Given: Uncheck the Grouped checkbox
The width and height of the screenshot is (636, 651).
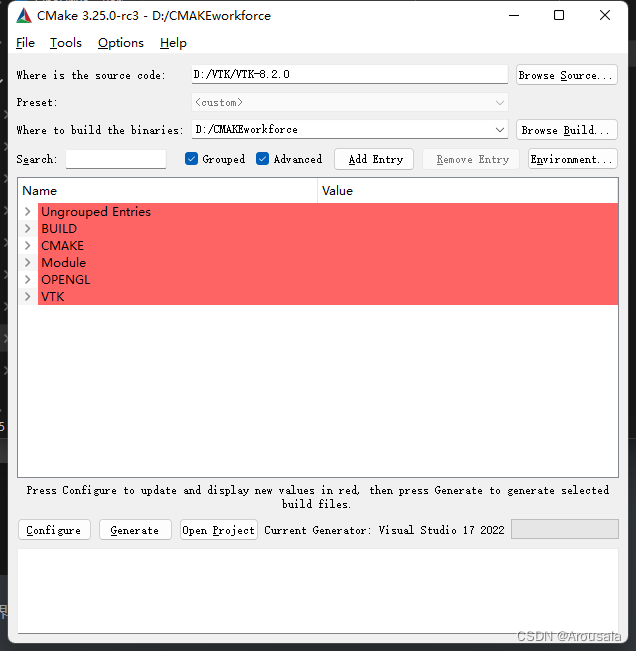Looking at the screenshot, I should (x=191, y=159).
